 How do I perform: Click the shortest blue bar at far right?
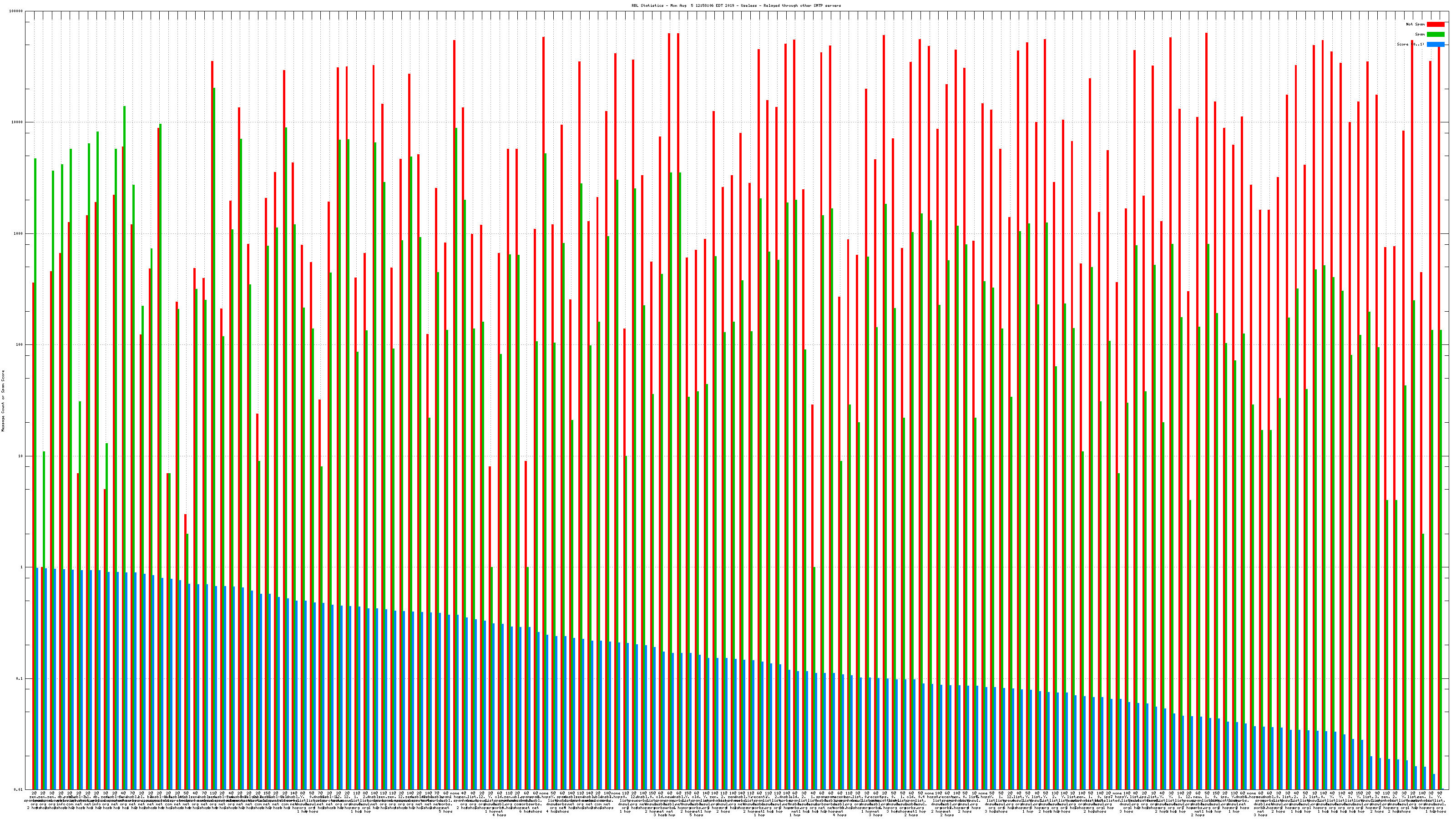click(1433, 782)
